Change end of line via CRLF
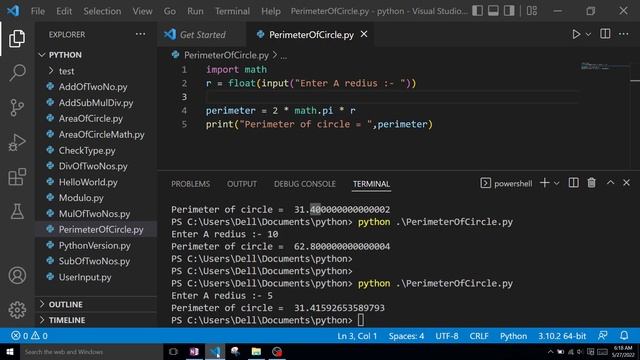The height and width of the screenshot is (360, 640). pyautogui.click(x=479, y=336)
